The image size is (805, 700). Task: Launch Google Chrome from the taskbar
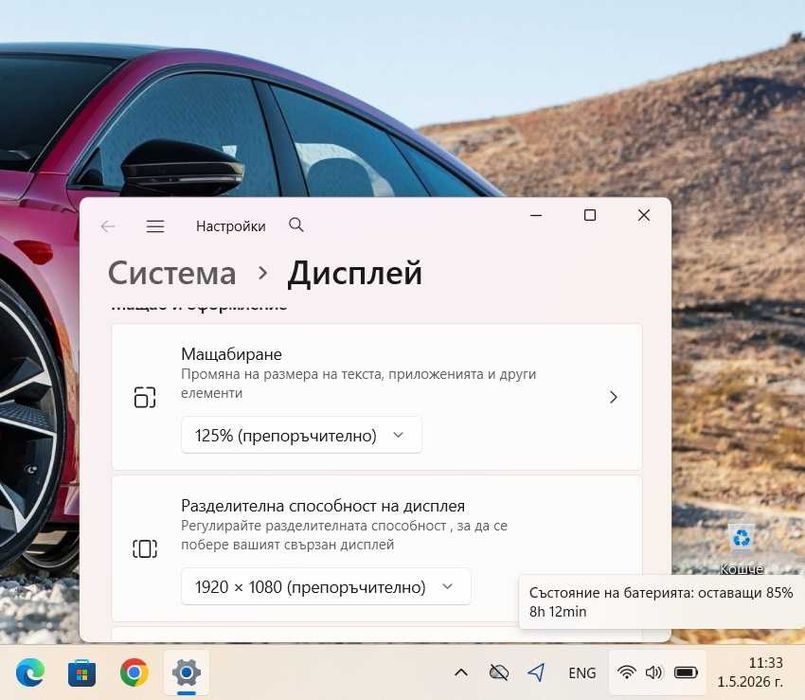click(x=134, y=672)
